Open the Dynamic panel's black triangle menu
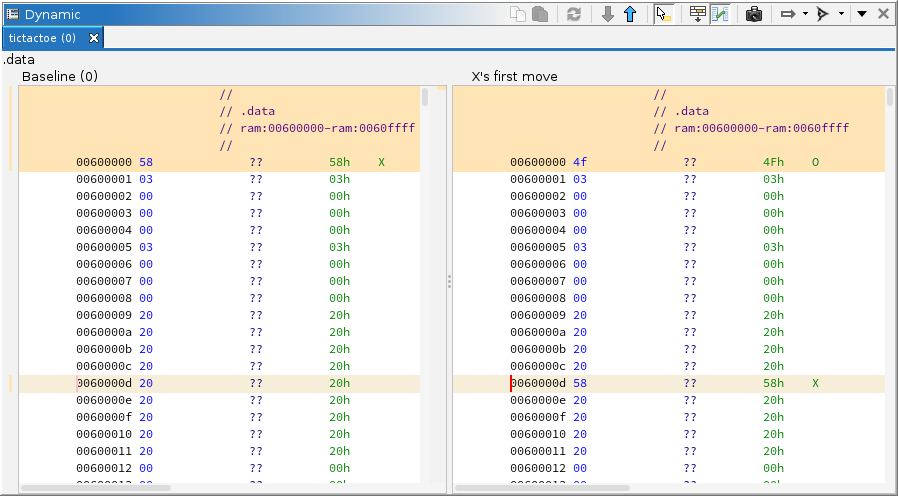Image resolution: width=898 pixels, height=496 pixels. 861,14
